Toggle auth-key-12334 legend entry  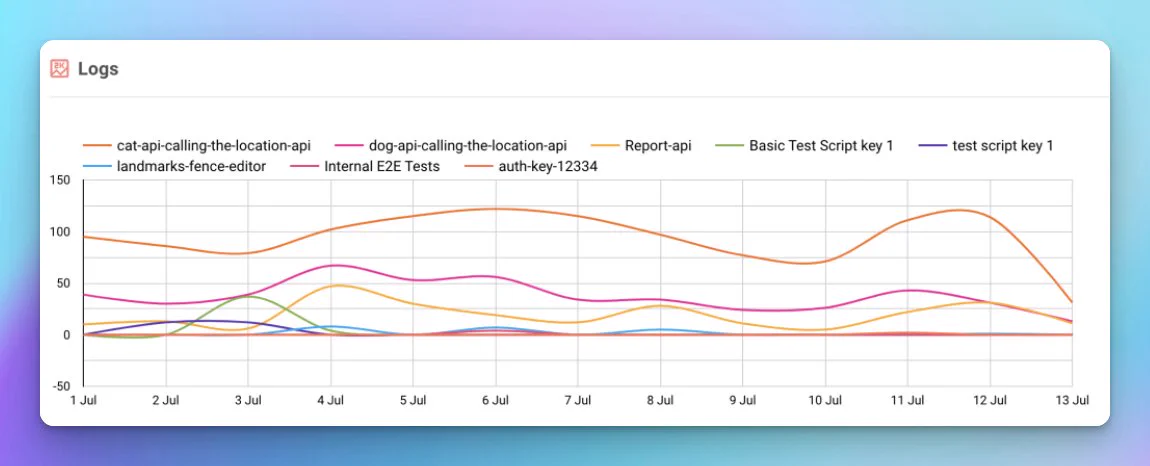pyautogui.click(x=532, y=167)
